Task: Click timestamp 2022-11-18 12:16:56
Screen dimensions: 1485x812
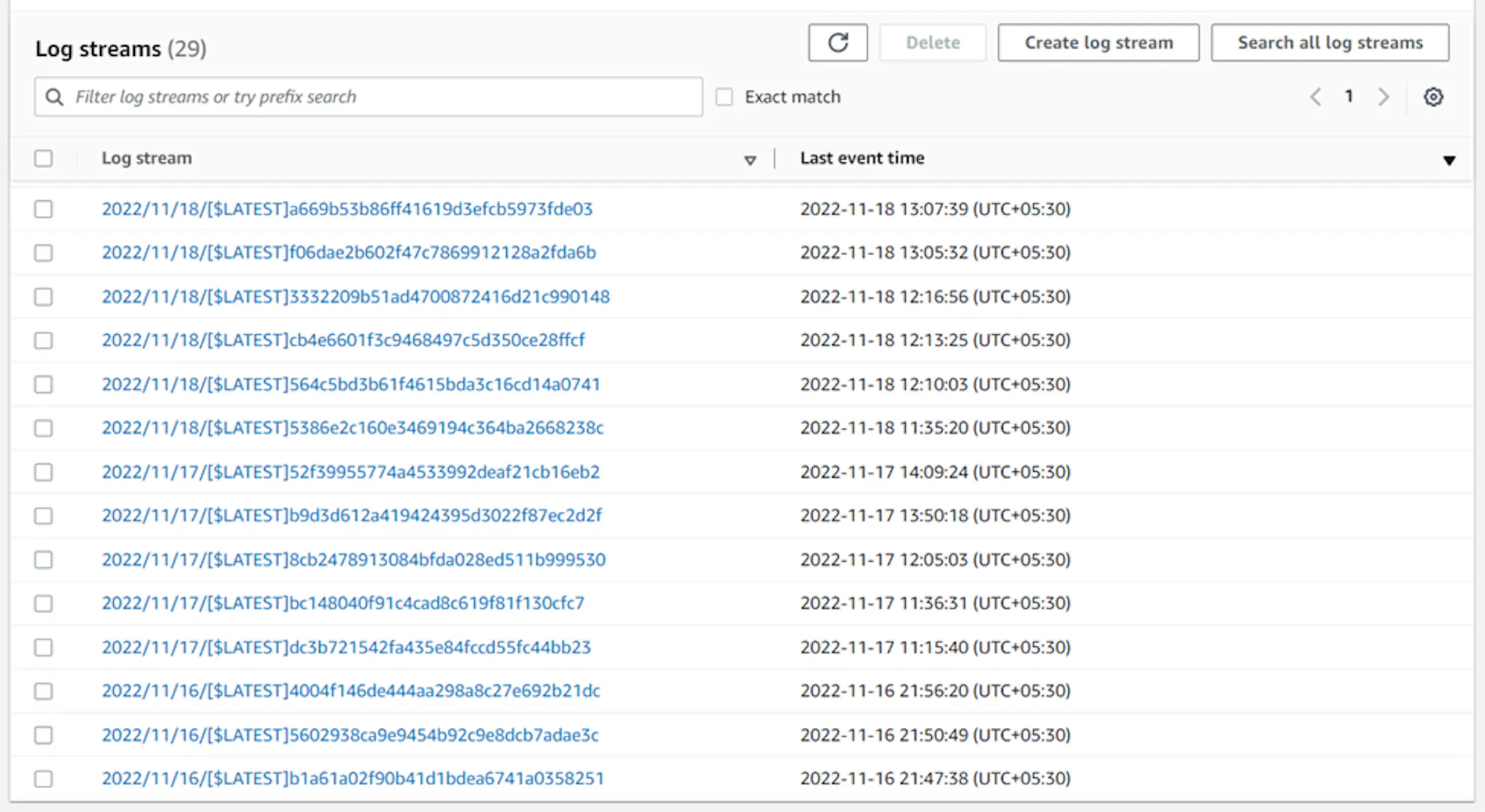Action: click(x=935, y=297)
